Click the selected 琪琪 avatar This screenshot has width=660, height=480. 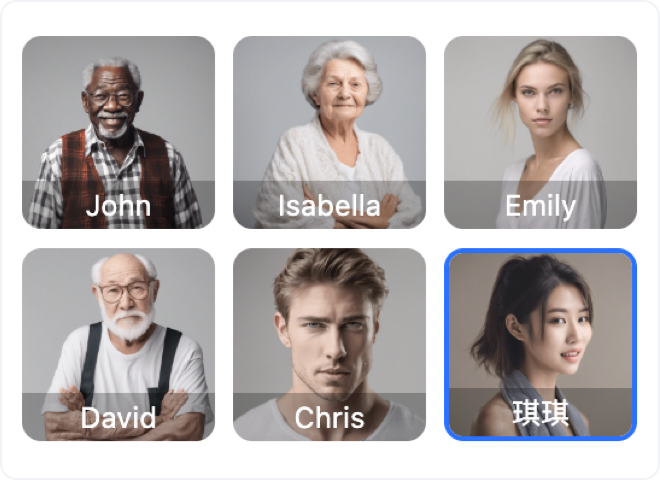click(x=540, y=344)
